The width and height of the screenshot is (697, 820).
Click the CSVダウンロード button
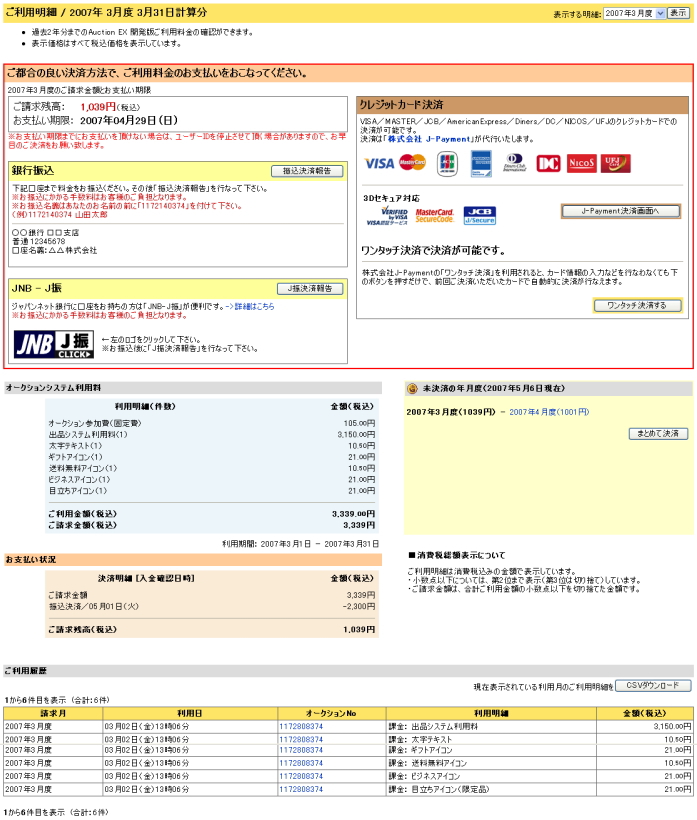click(x=653, y=686)
